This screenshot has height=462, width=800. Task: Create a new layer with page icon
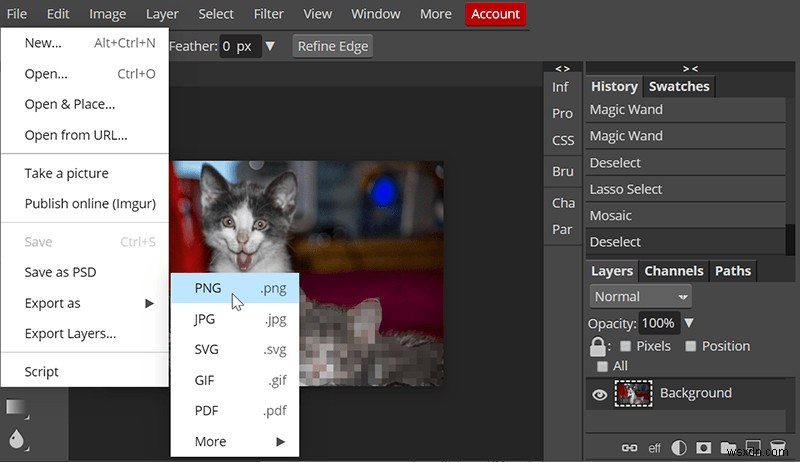753,447
